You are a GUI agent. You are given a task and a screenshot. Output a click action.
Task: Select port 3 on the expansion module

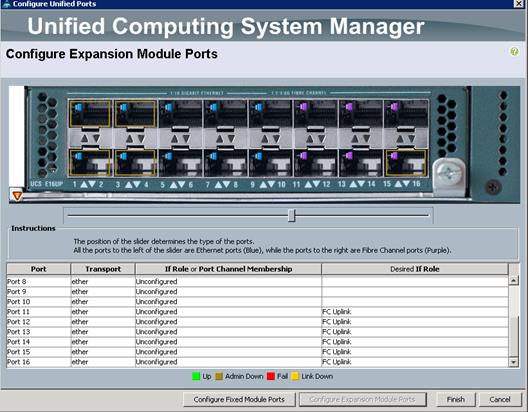click(x=135, y=113)
